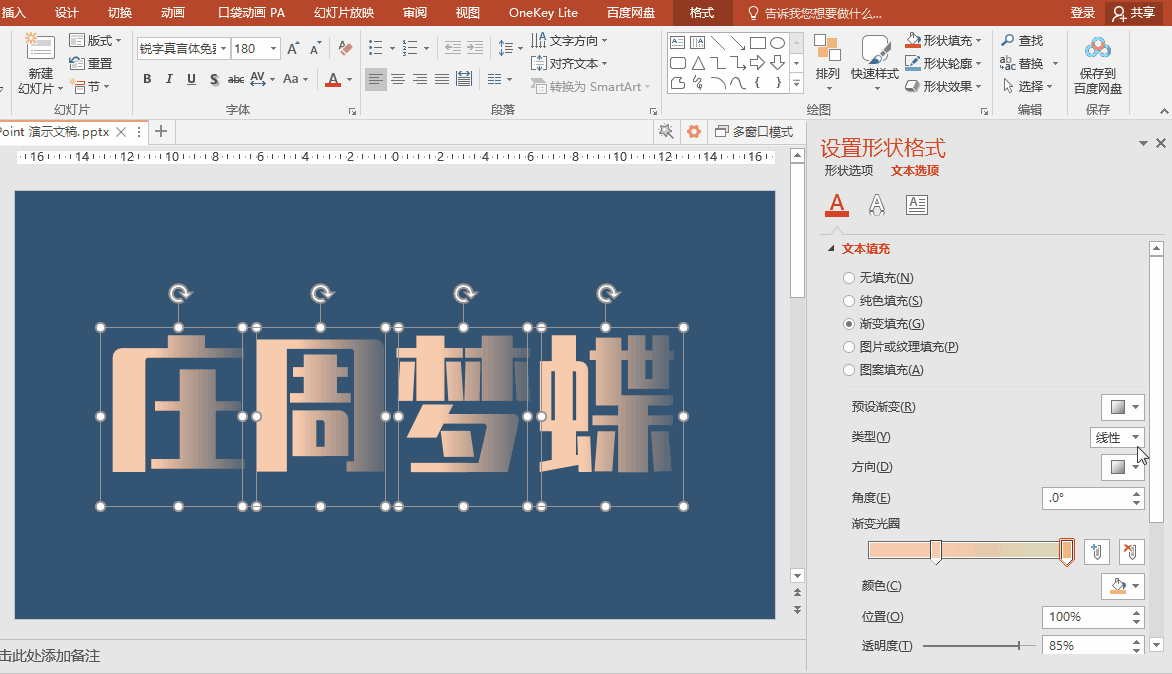1172x674 pixels.
Task: Click the Add gradient stop icon
Action: [x=1097, y=551]
